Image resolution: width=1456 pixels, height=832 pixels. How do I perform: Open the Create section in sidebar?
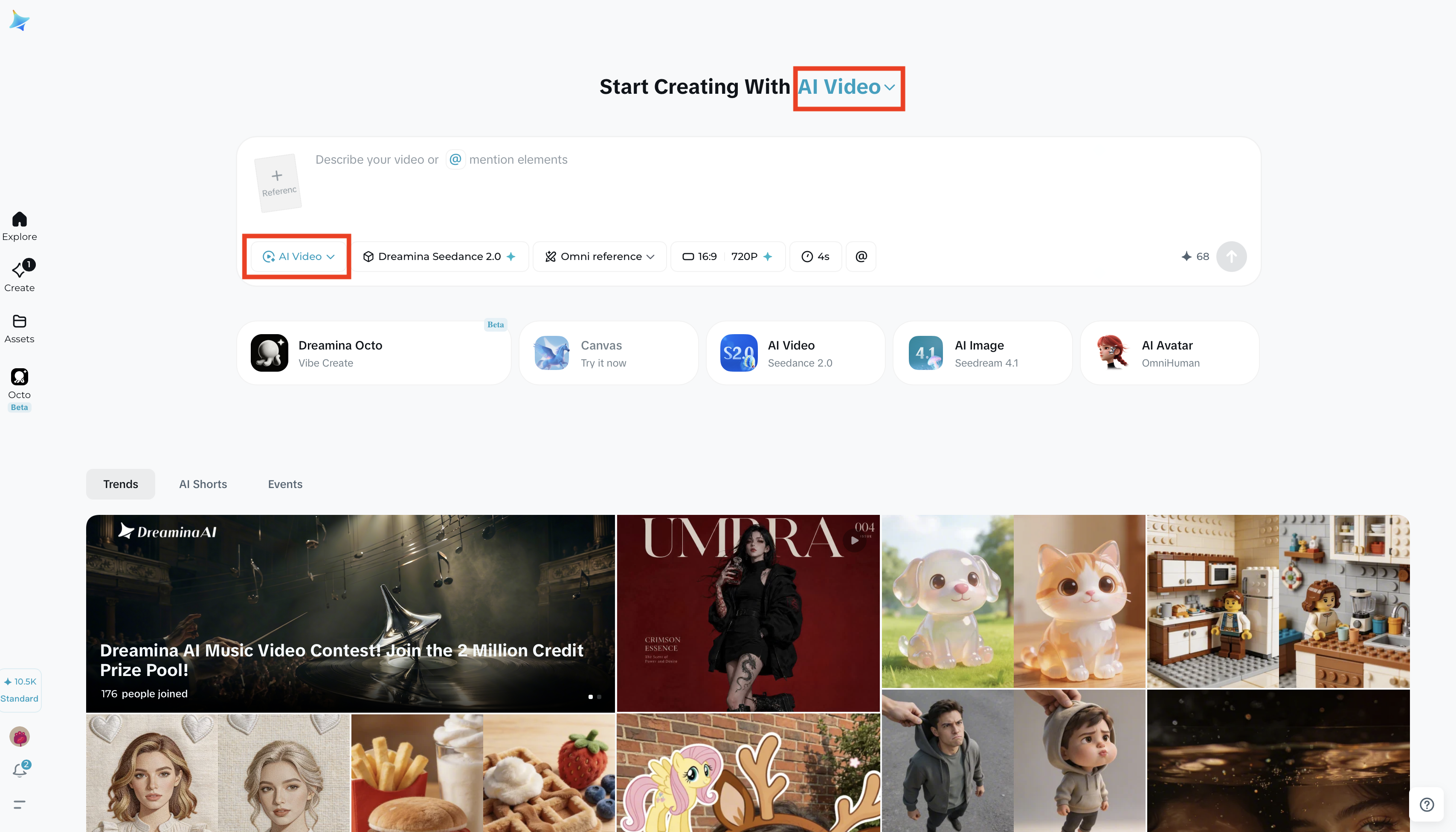[x=20, y=277]
